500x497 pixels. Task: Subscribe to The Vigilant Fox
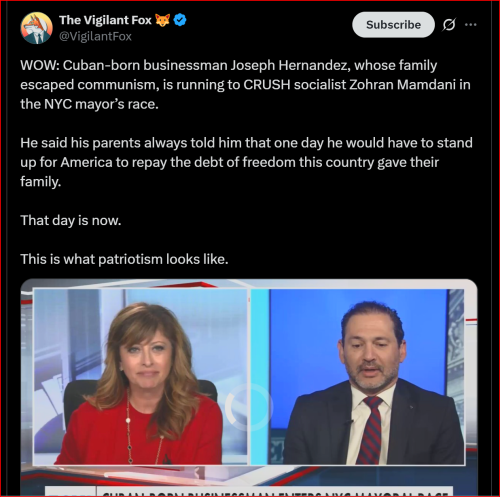tap(393, 25)
